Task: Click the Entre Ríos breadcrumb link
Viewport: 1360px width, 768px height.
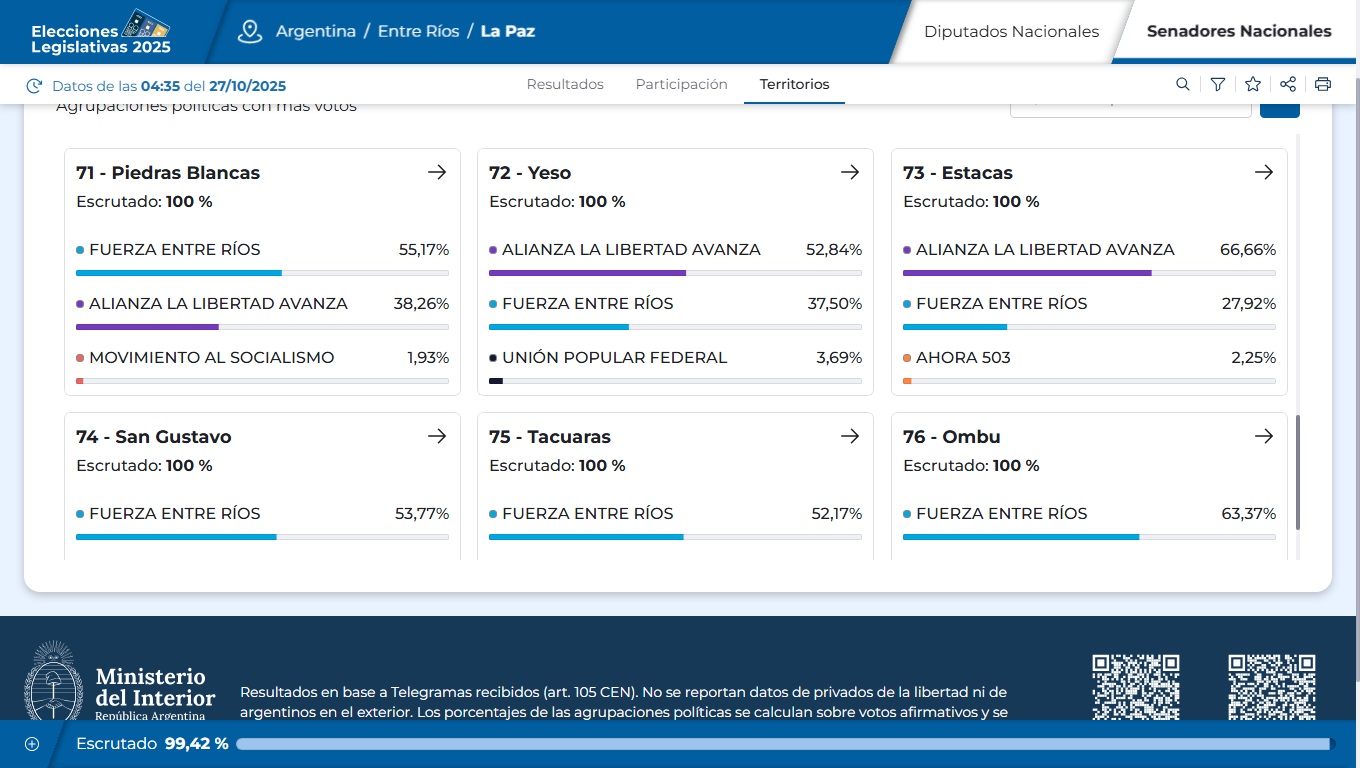Action: [418, 31]
